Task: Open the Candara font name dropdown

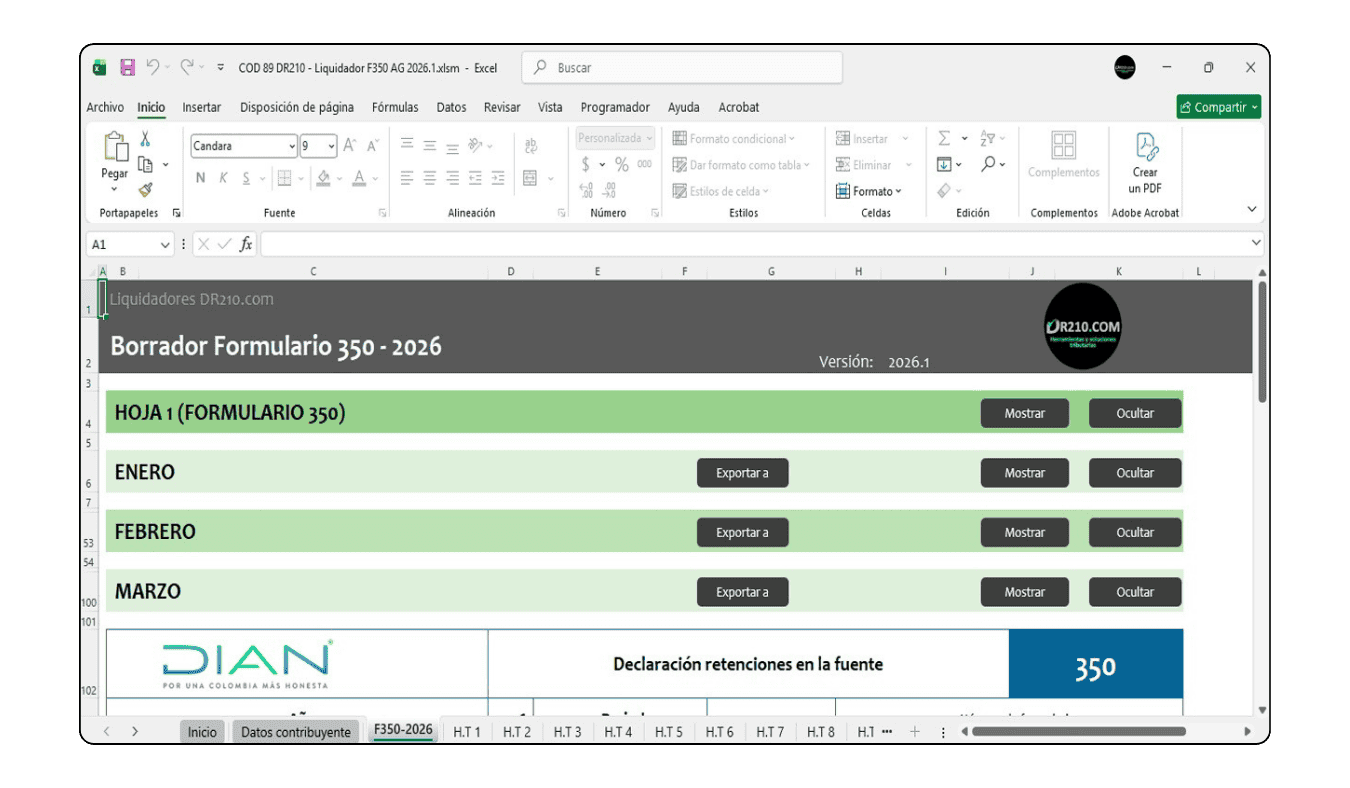Action: 291,146
